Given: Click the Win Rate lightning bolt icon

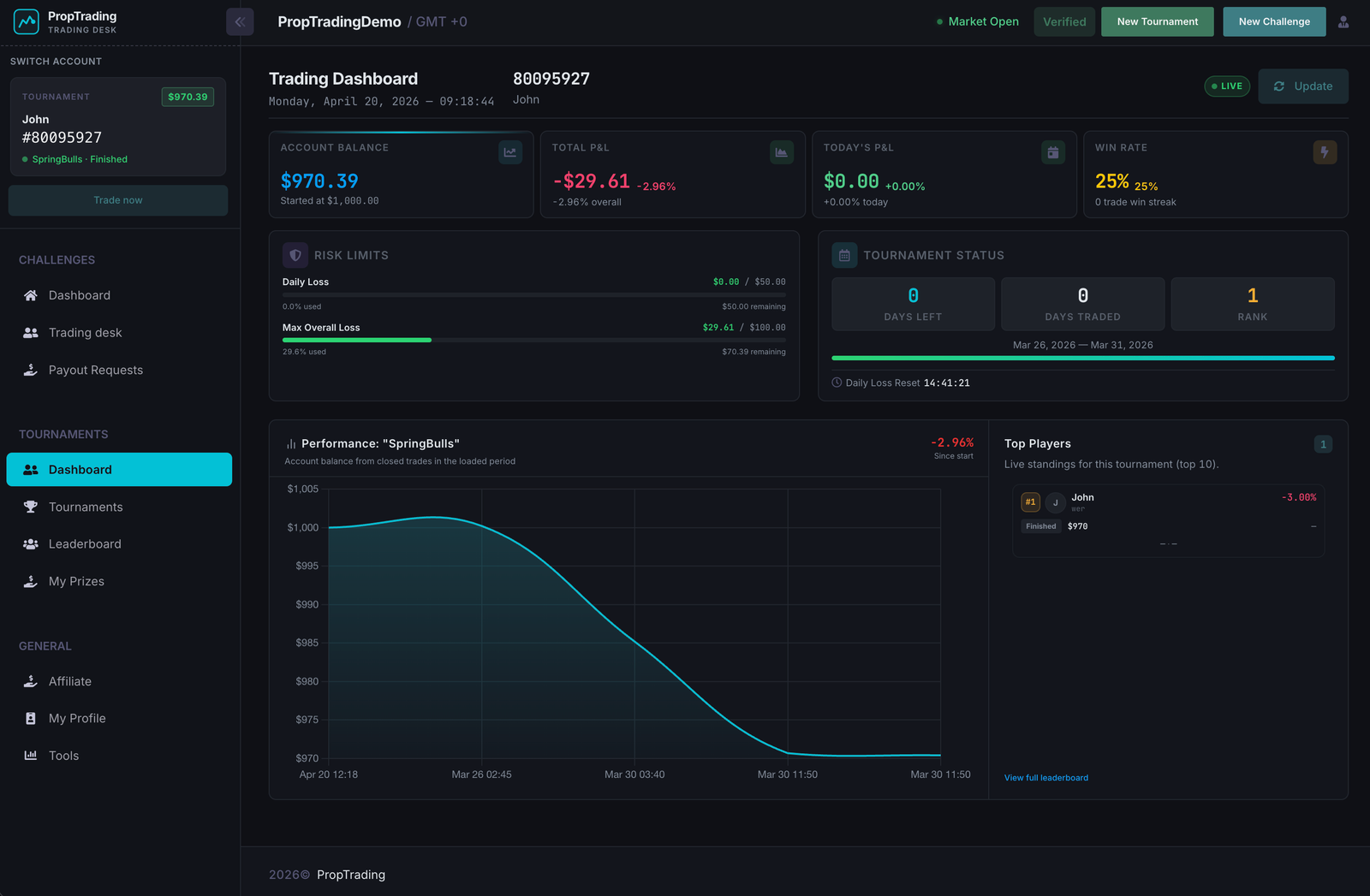Looking at the screenshot, I should point(1324,152).
